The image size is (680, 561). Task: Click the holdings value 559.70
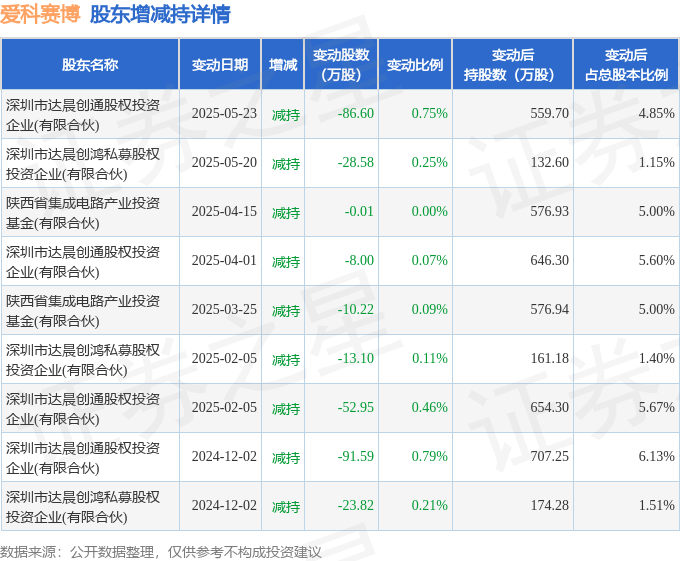click(549, 114)
